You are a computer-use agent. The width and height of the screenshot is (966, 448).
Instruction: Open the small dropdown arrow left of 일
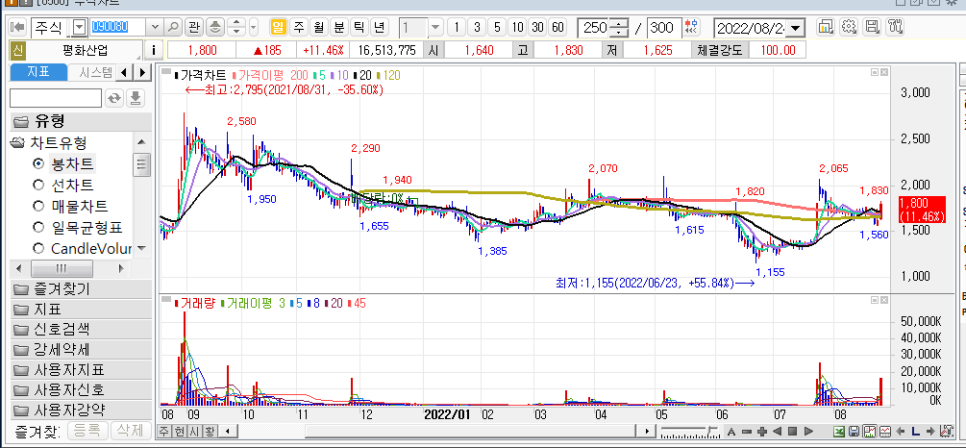pyautogui.click(x=254, y=28)
